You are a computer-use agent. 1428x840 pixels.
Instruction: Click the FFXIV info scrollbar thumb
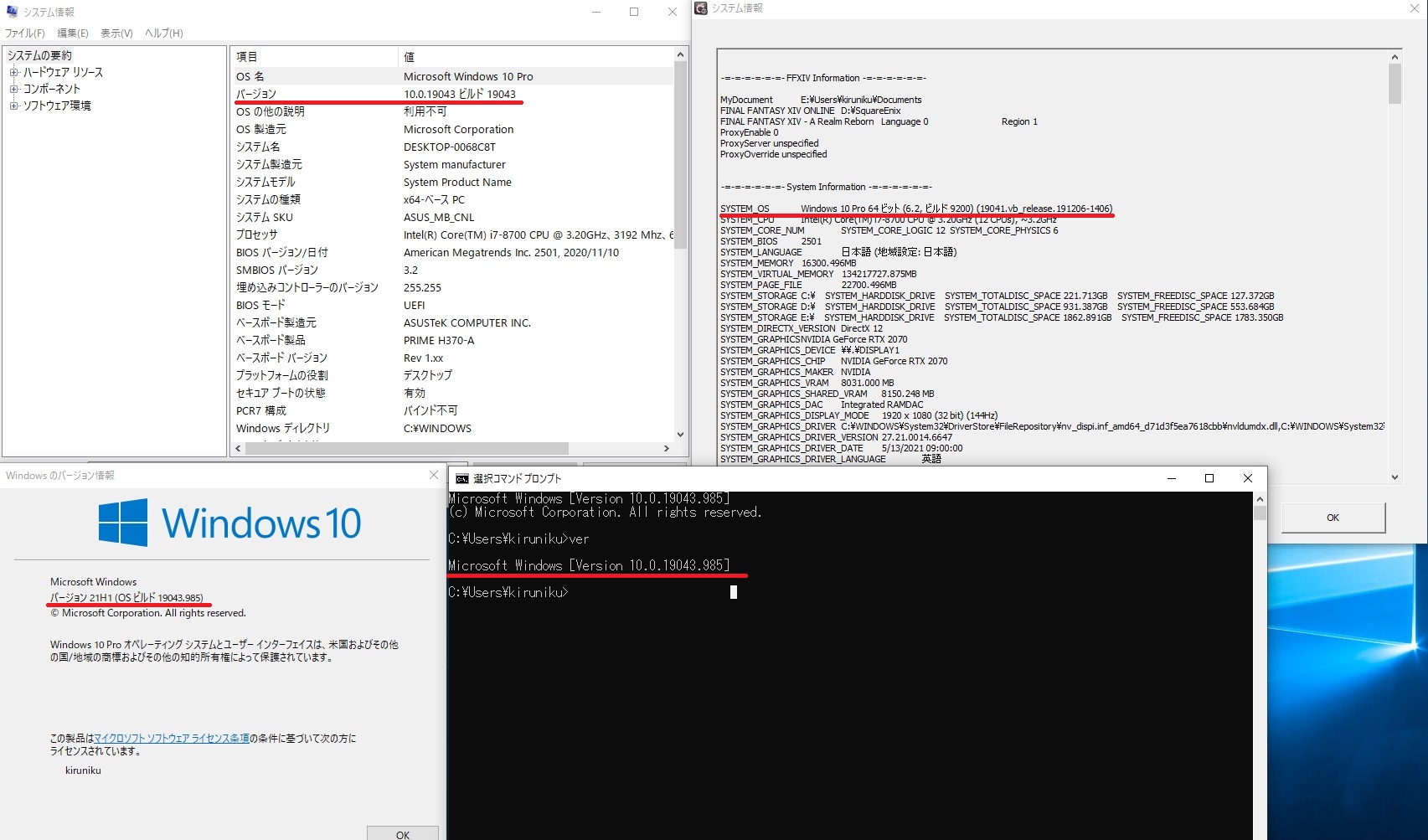coord(1394,84)
